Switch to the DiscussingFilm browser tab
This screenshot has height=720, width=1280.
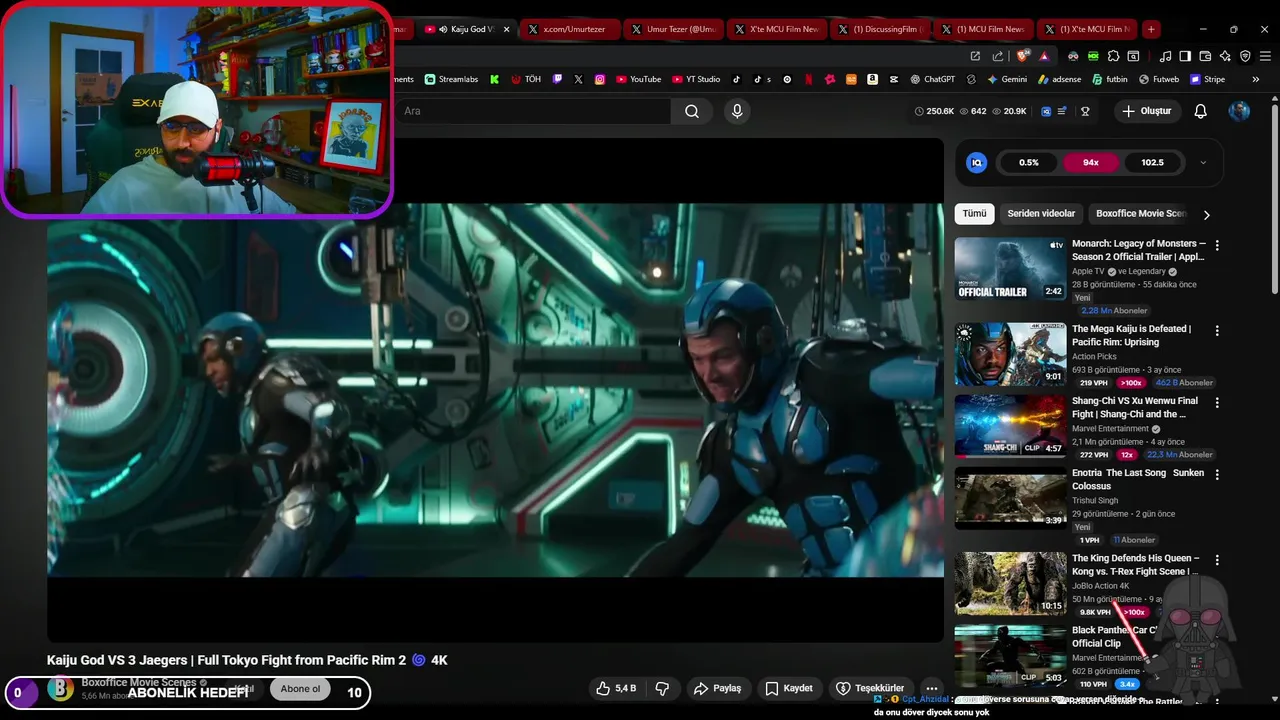881,29
